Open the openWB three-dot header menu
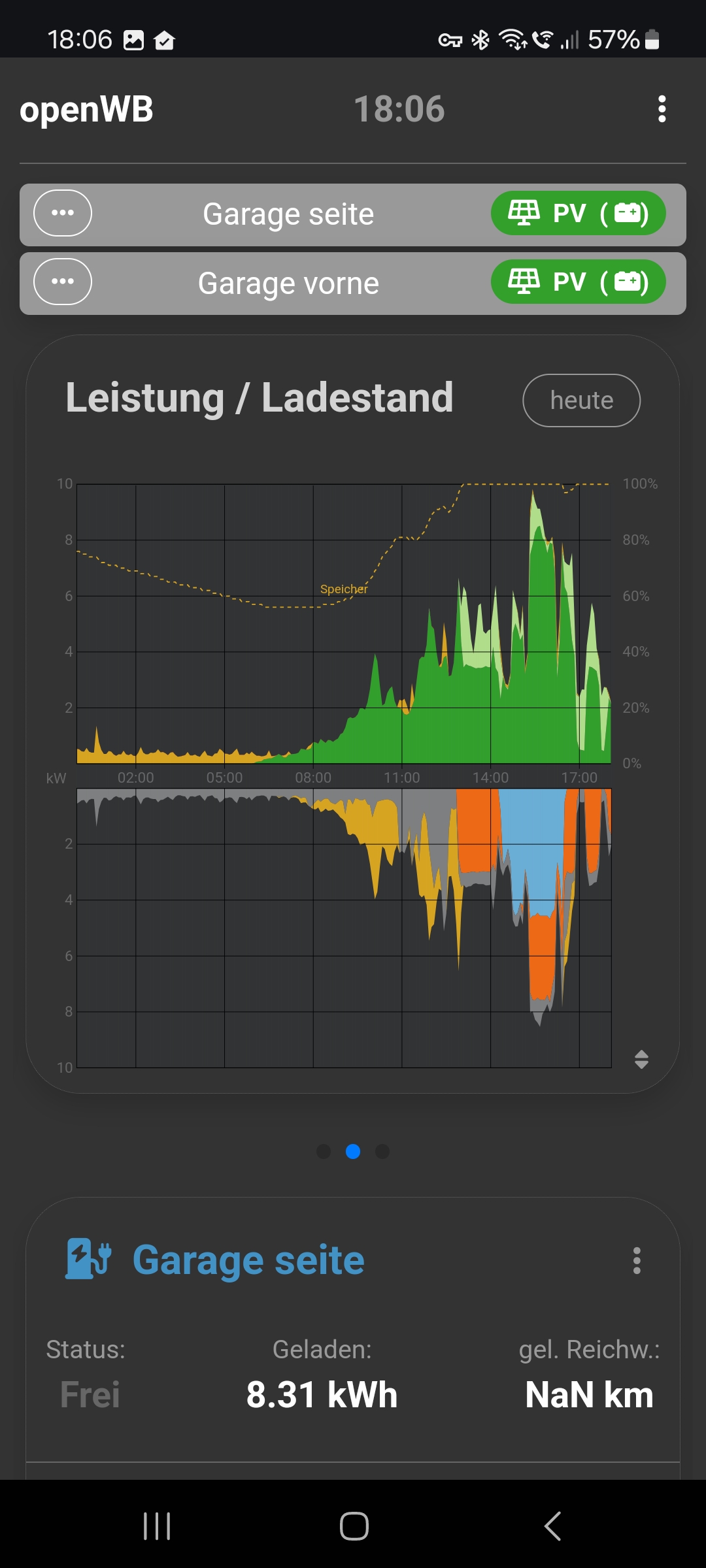The height and width of the screenshot is (1568, 706). (x=662, y=109)
